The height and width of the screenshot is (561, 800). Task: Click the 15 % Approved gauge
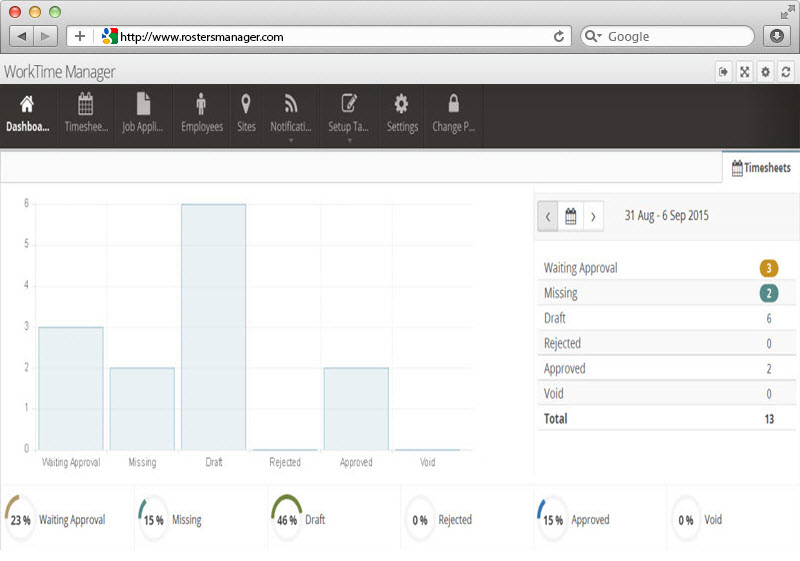click(x=553, y=520)
